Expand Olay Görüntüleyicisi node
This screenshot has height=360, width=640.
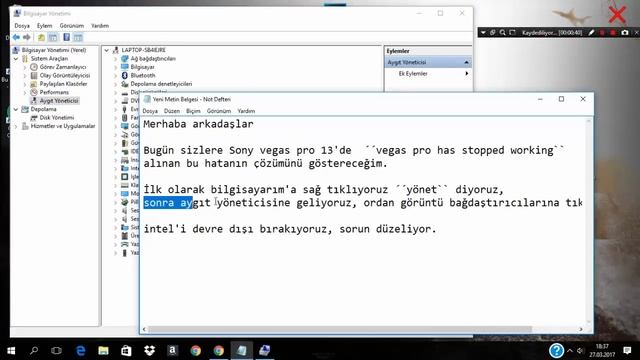click(x=25, y=76)
